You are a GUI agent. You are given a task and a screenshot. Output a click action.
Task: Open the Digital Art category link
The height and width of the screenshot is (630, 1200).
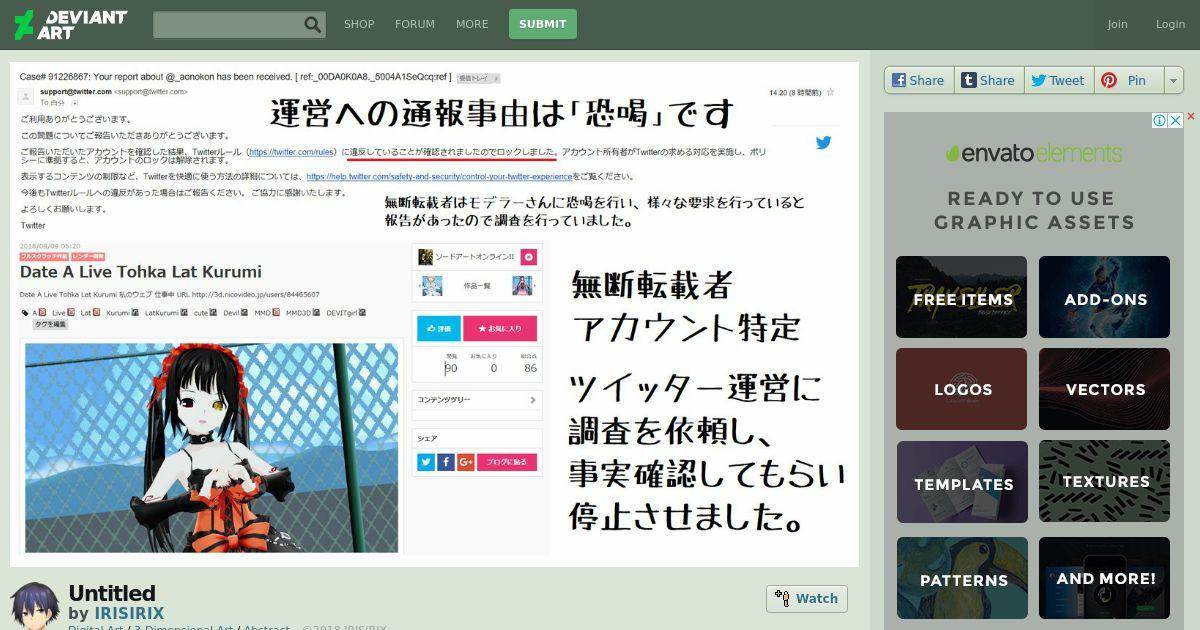pos(96,628)
